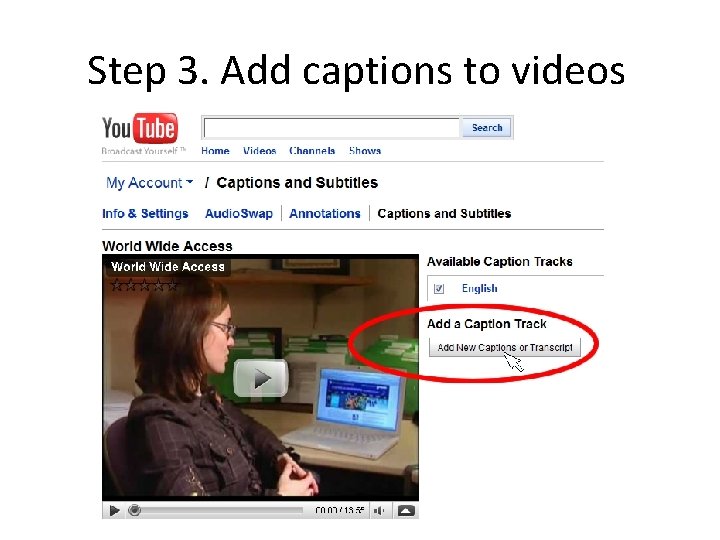
Task: Open the Annotations tab
Action: [325, 214]
